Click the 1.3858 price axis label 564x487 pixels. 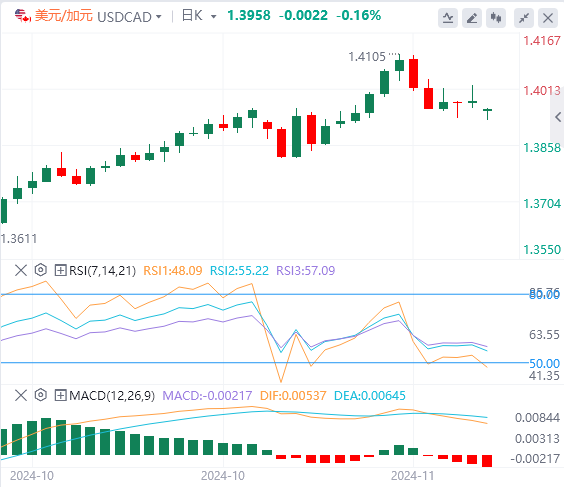click(x=542, y=147)
